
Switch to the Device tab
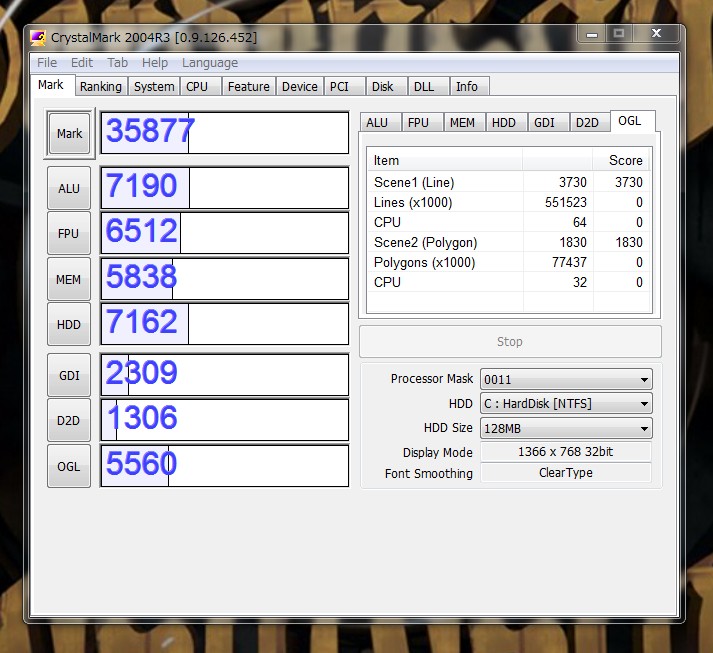click(x=300, y=86)
